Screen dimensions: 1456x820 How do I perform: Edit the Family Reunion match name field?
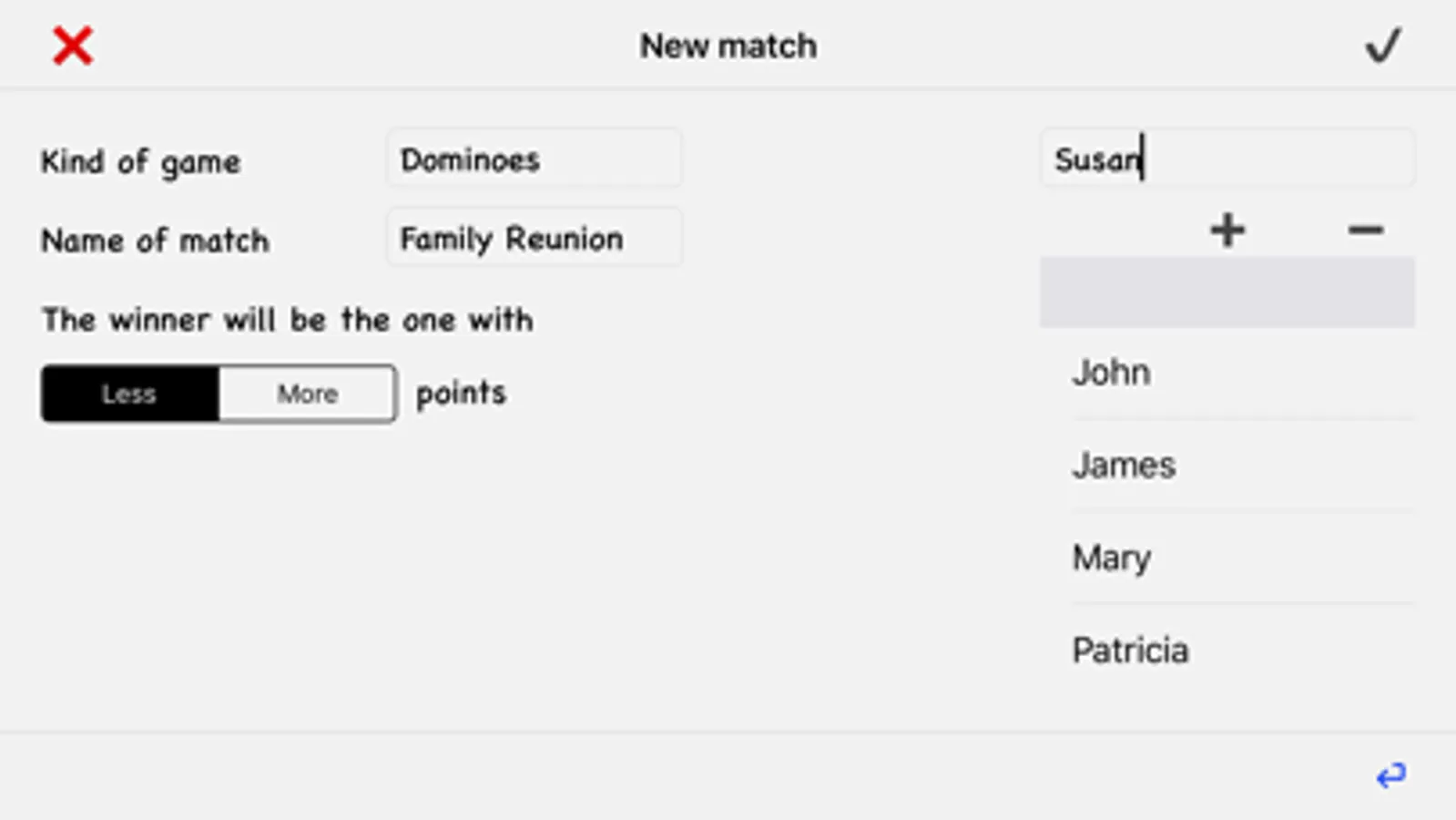pyautogui.click(x=534, y=239)
